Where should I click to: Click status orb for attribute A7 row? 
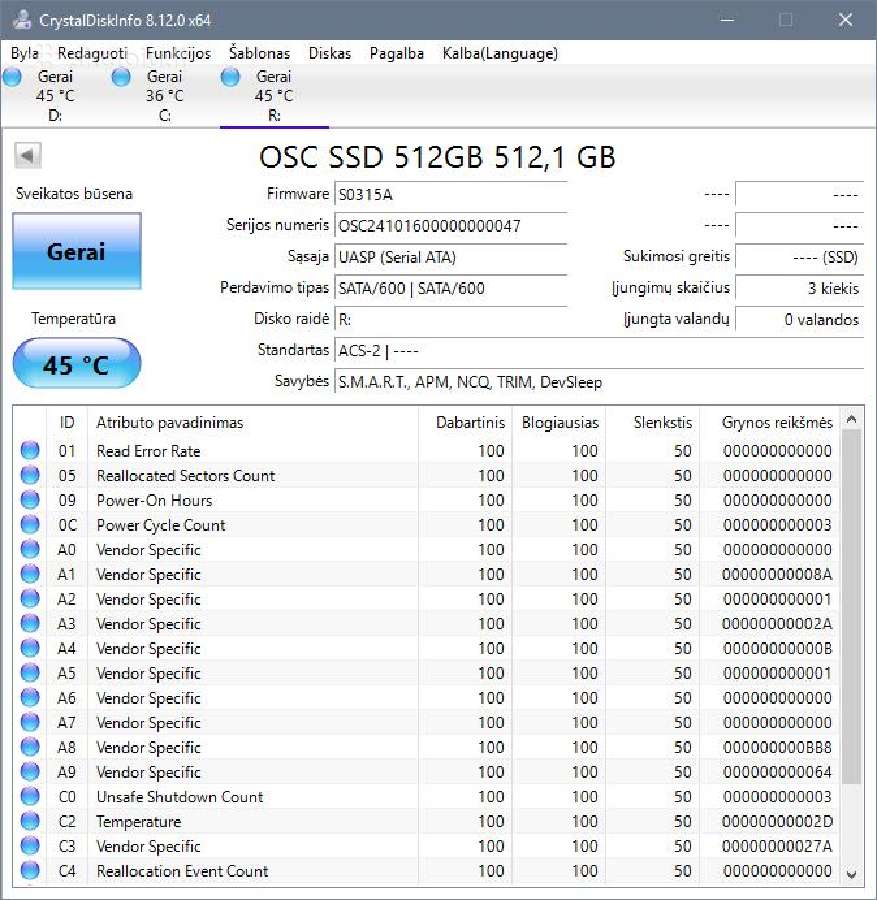point(30,722)
